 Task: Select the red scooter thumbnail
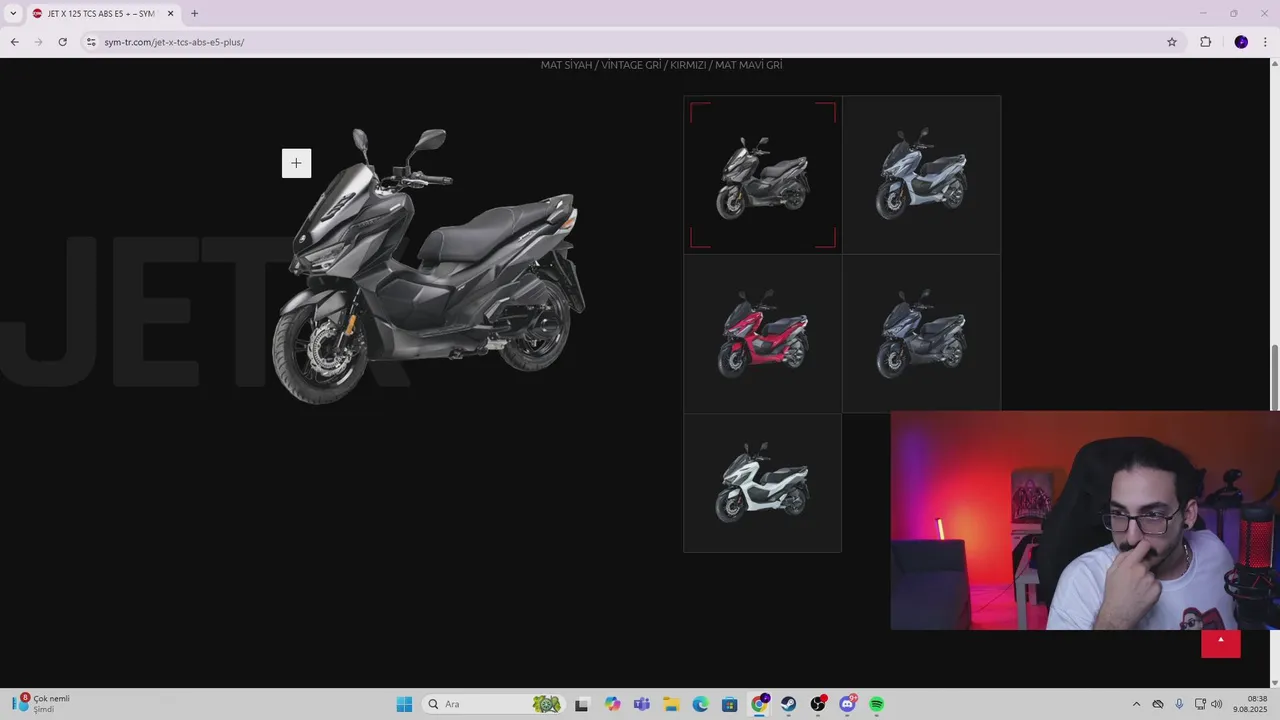pos(763,334)
